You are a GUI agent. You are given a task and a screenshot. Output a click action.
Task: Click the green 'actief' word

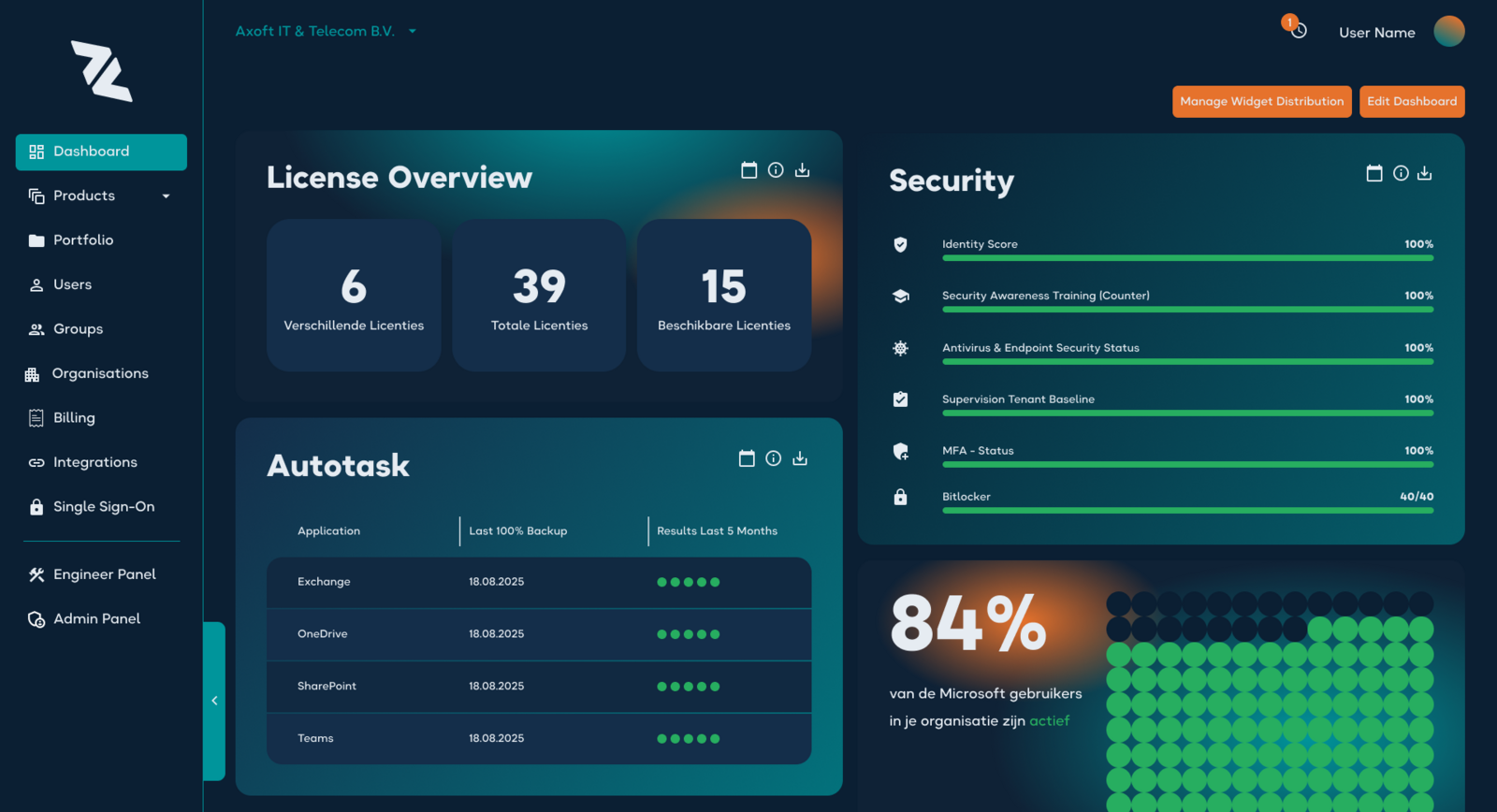click(1049, 721)
